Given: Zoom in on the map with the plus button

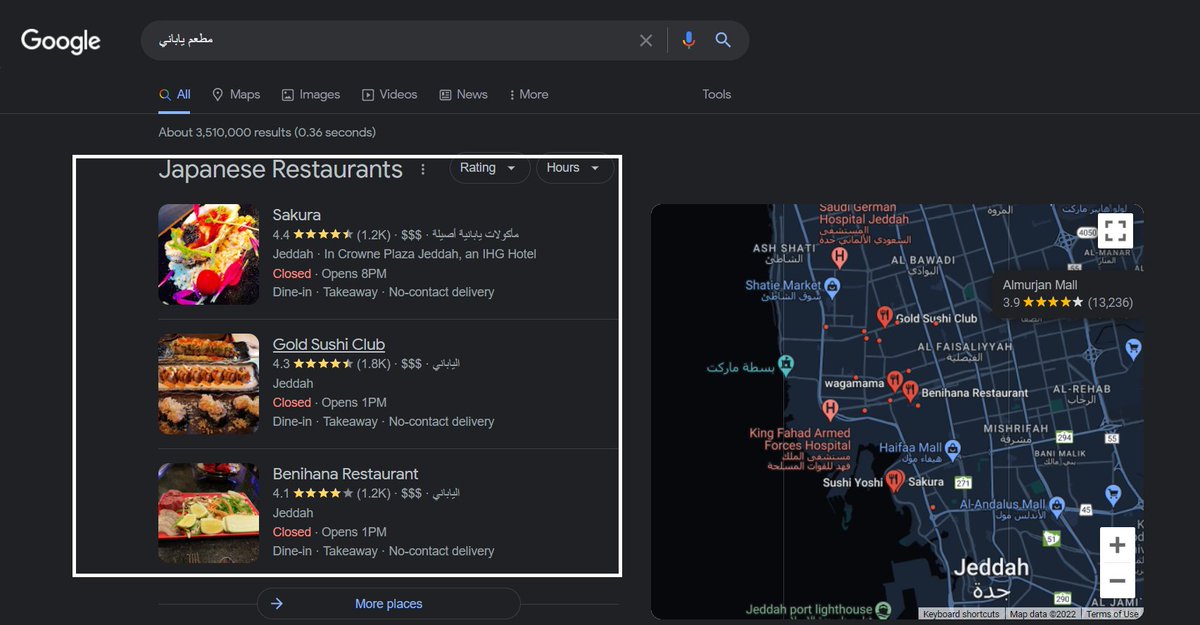Looking at the screenshot, I should (x=1117, y=545).
